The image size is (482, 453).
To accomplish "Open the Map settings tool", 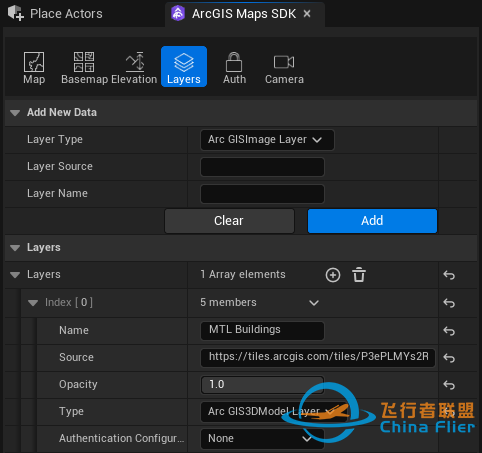I will [34, 68].
